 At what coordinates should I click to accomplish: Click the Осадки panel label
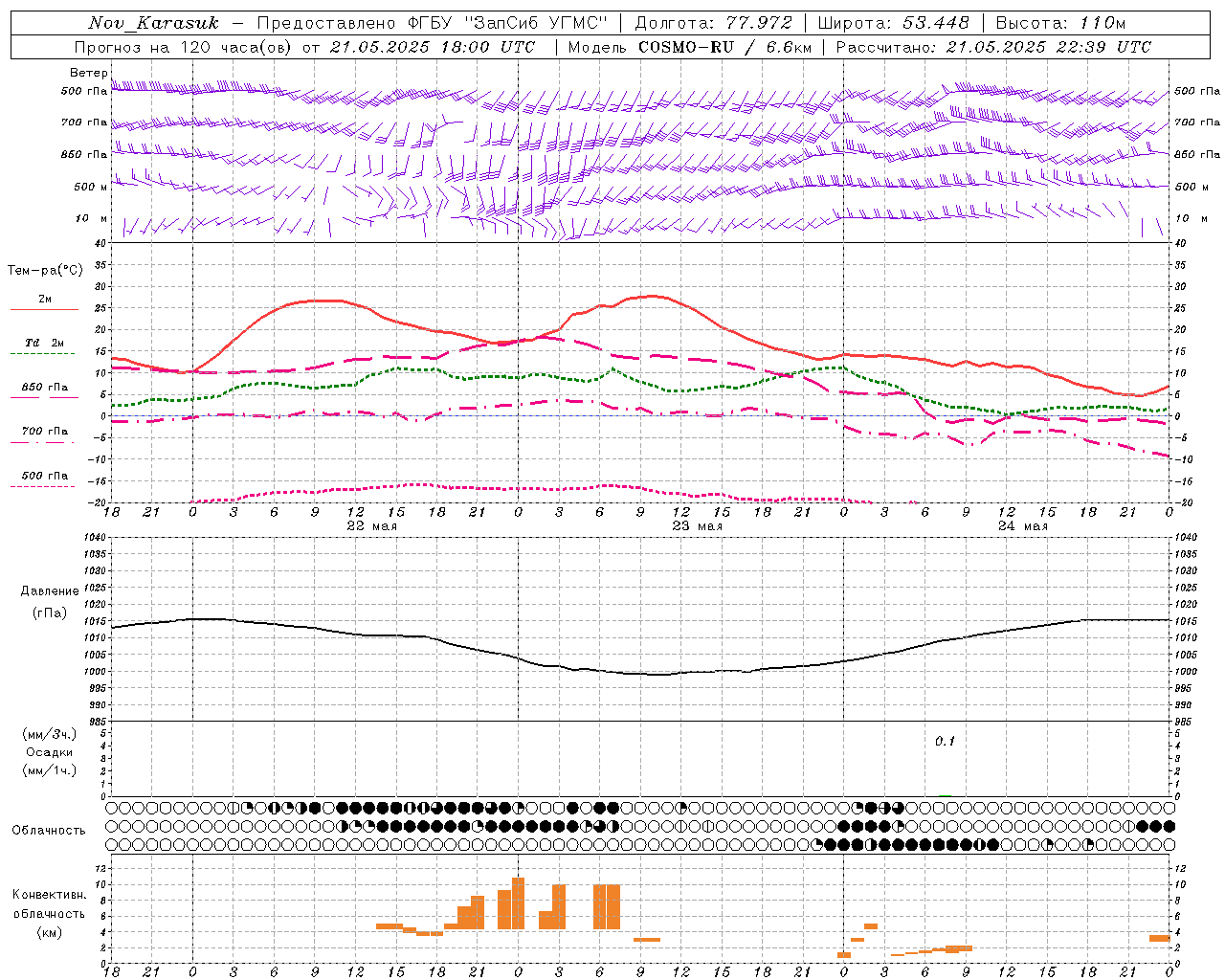(x=50, y=752)
